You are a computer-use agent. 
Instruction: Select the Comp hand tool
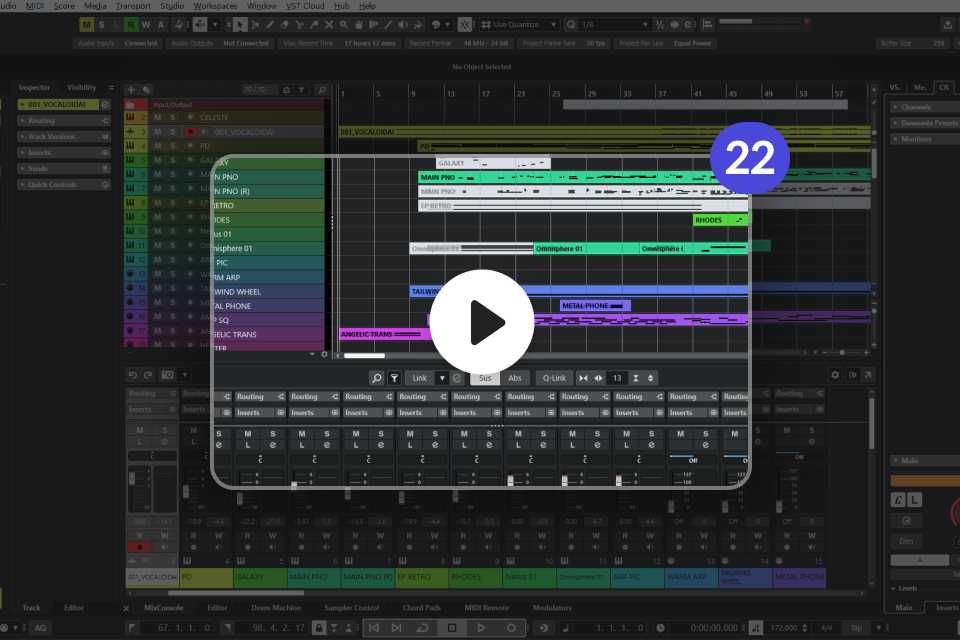pos(359,24)
